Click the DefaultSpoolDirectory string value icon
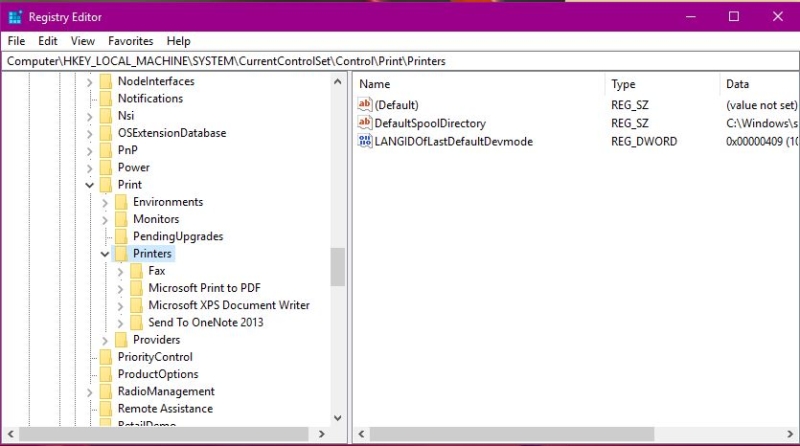 pos(364,122)
